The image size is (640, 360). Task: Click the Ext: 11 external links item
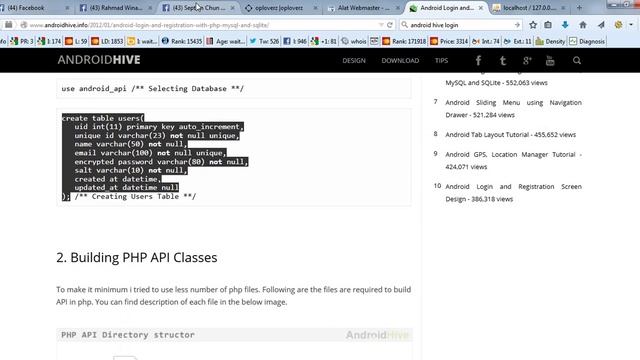click(x=518, y=41)
